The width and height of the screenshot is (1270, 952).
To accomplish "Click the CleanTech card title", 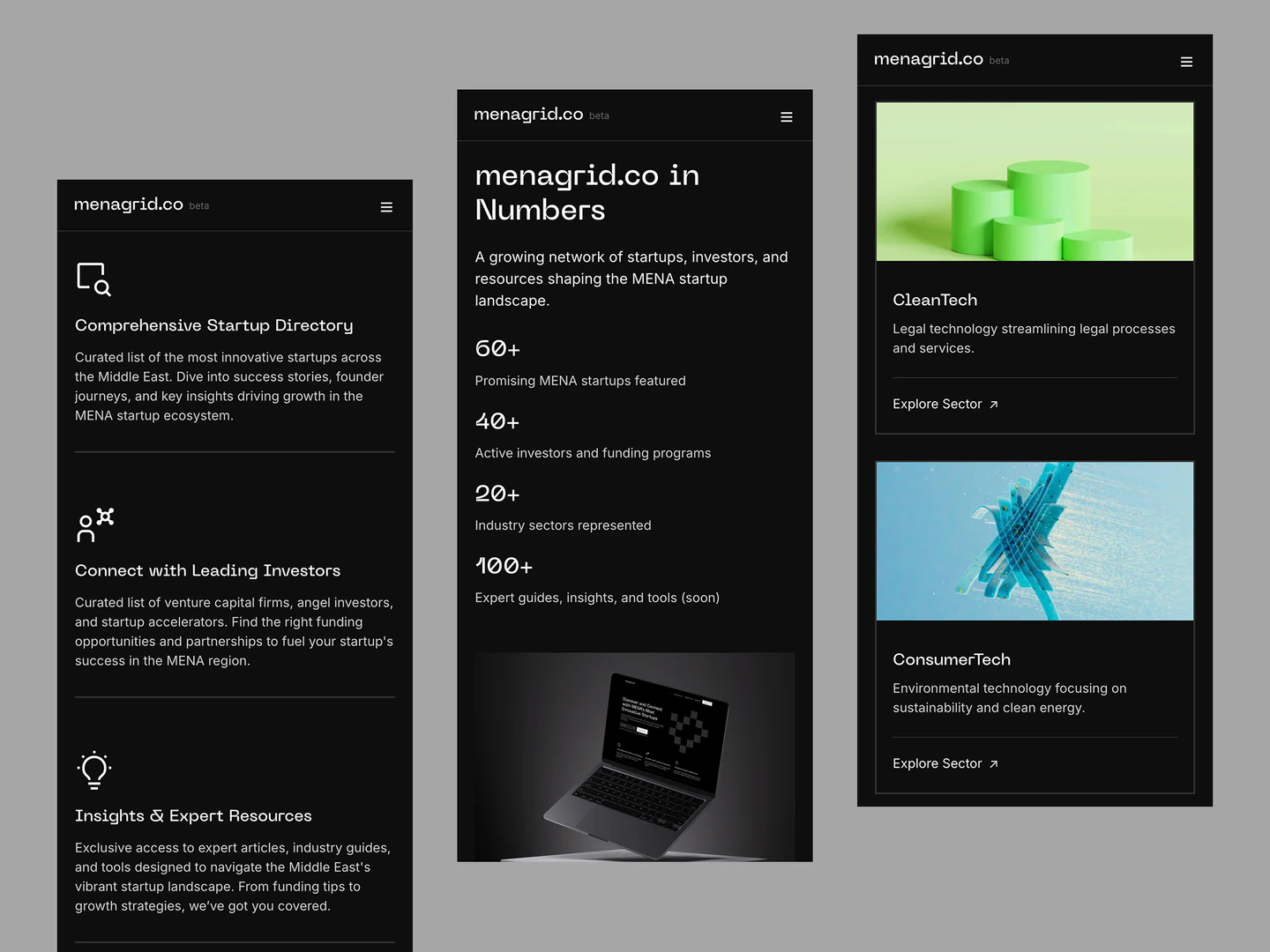I will 935,300.
